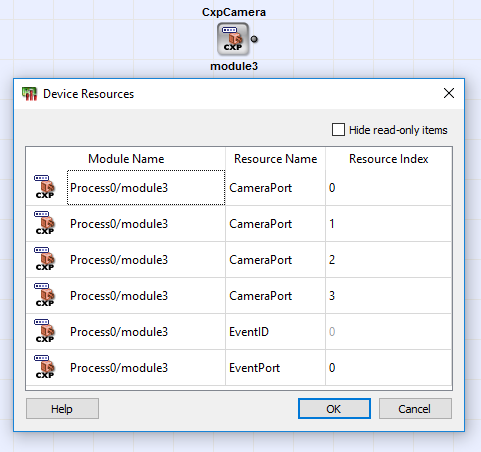Click CXP icon in CameraPort 2 row
The height and width of the screenshot is (452, 481).
pyautogui.click(x=44, y=259)
